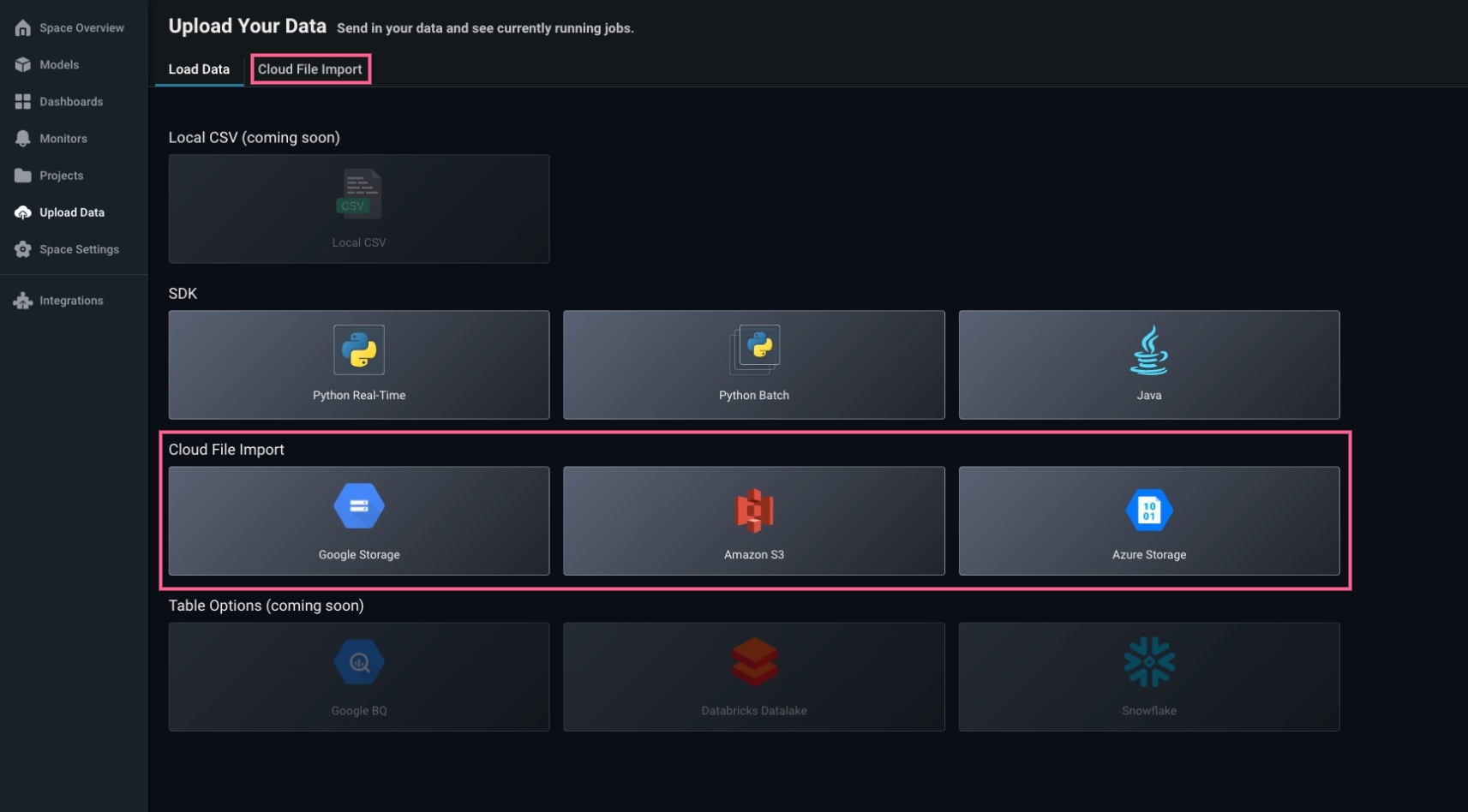Click the Space Overview home icon
Image resolution: width=1468 pixels, height=812 pixels.
coord(23,28)
